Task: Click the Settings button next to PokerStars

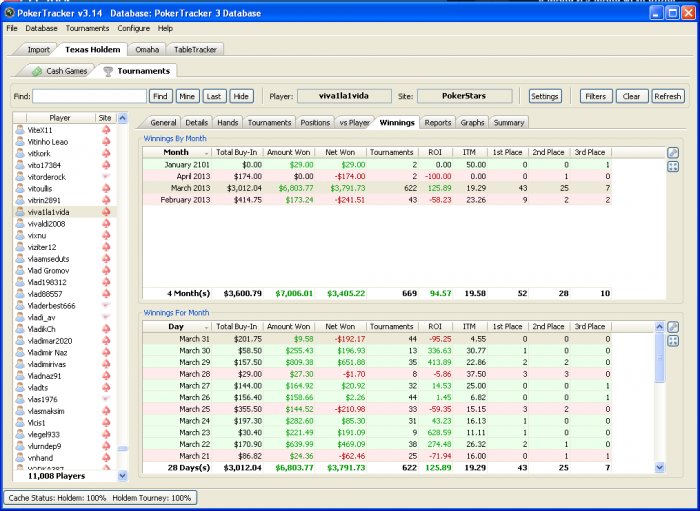Action: click(x=545, y=96)
